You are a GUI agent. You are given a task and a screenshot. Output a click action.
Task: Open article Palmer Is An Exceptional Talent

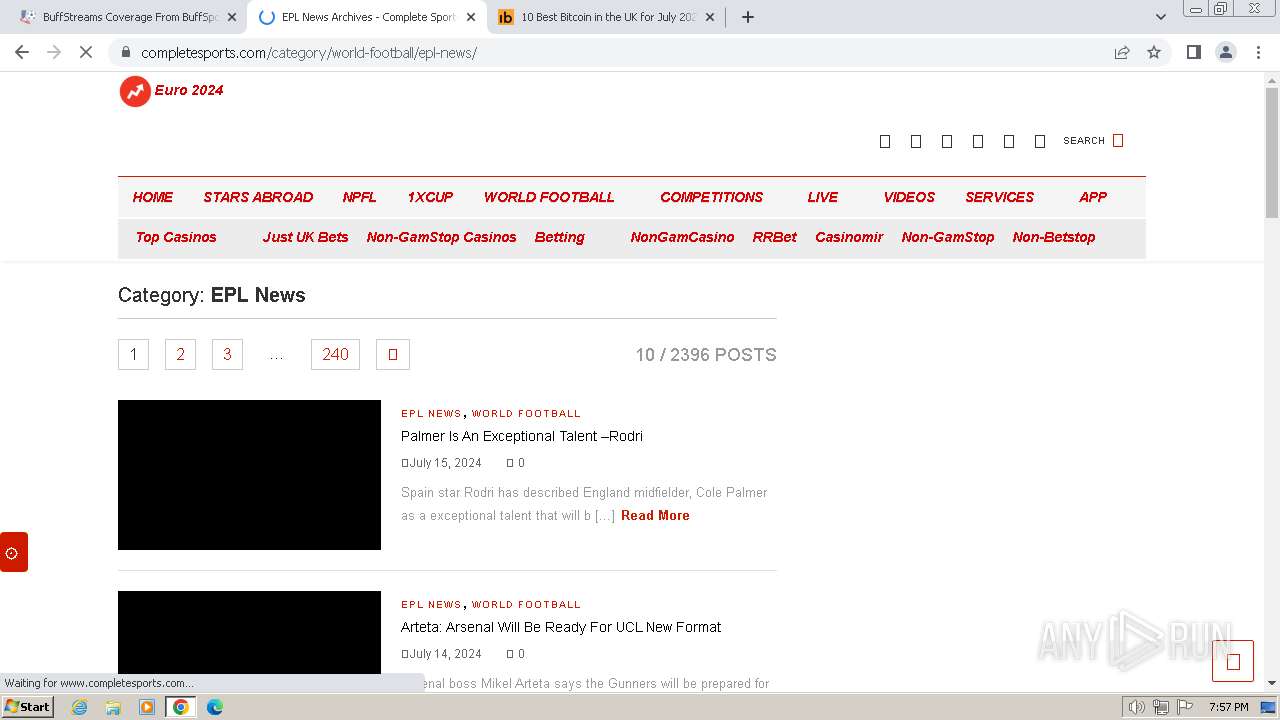coord(522,436)
